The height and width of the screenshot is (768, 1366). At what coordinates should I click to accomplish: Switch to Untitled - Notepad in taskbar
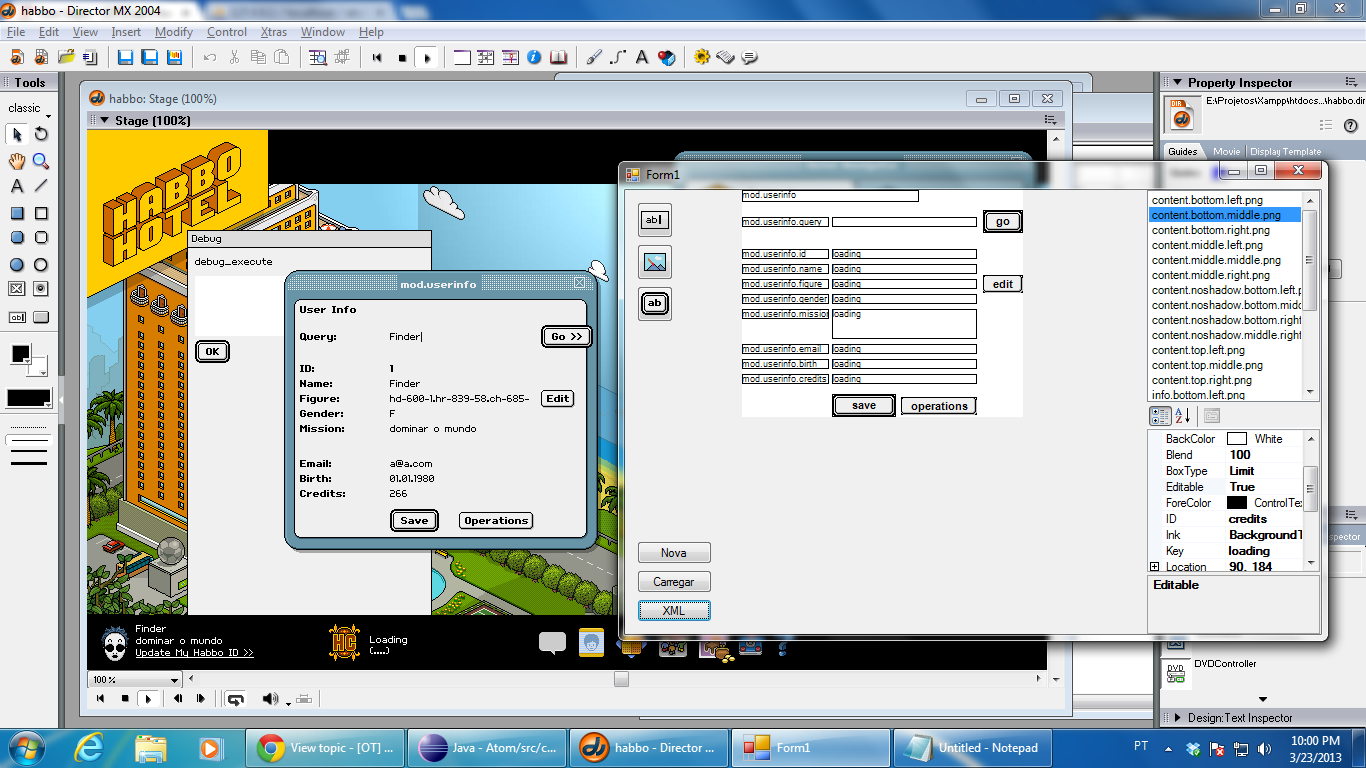click(974, 747)
